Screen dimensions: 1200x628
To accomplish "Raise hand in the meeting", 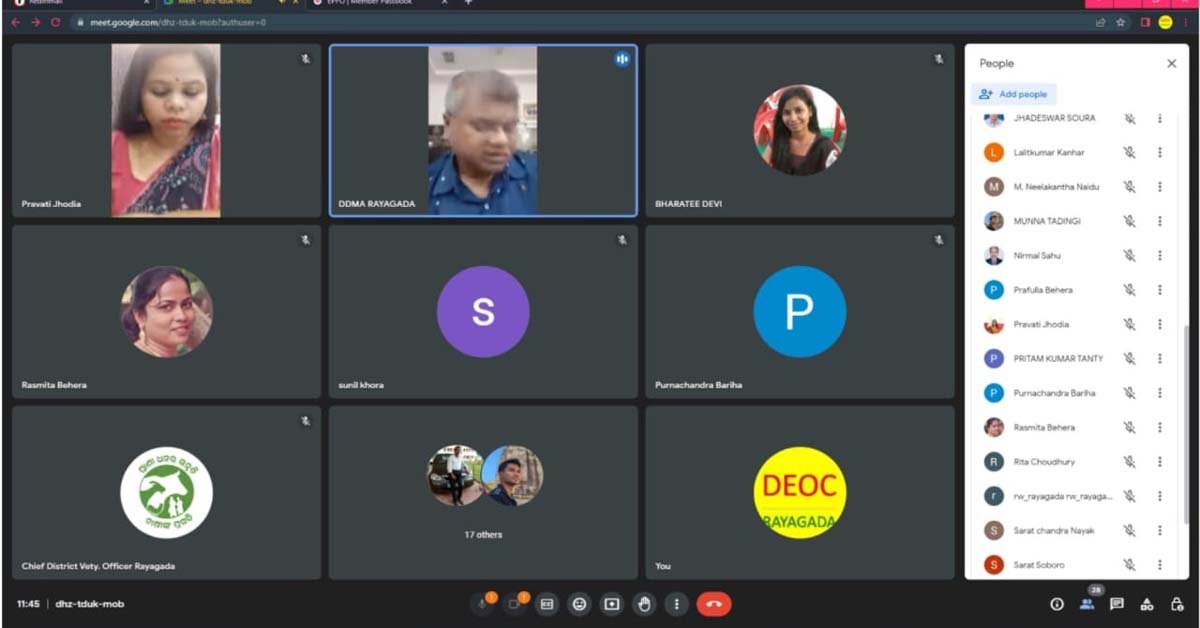I will (645, 604).
